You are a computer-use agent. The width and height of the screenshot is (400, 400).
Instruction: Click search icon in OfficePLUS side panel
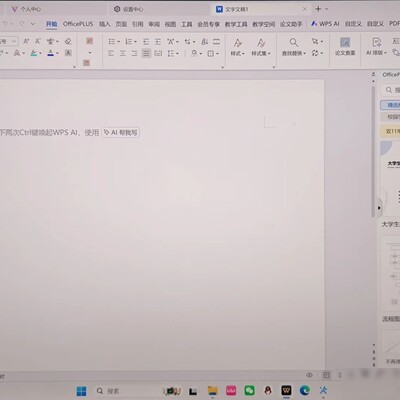(389, 90)
